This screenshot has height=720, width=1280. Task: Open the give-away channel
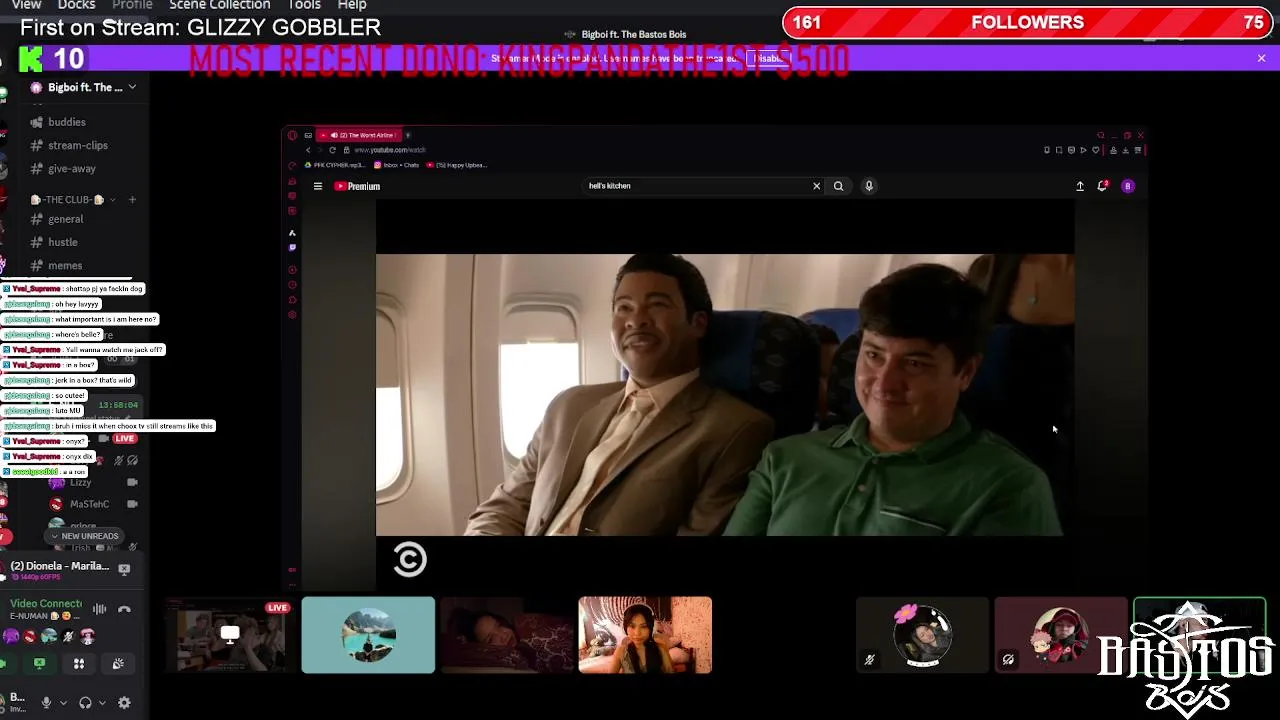tap(72, 169)
